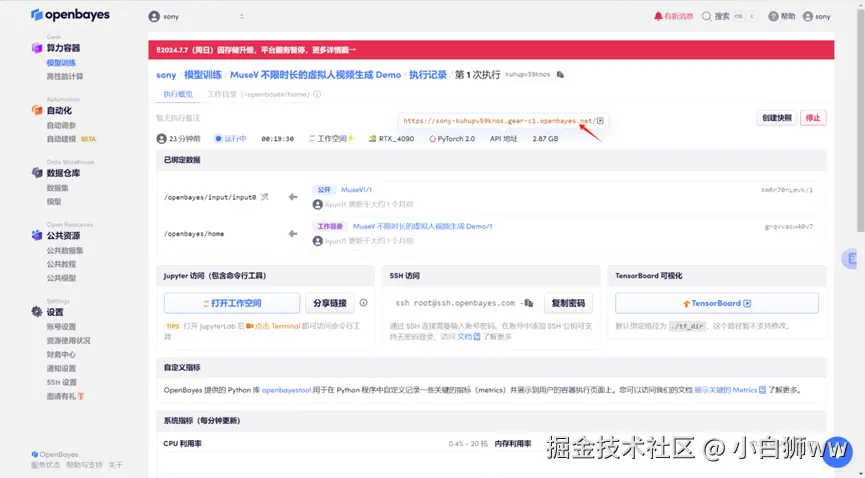The width and height of the screenshot is (865, 478).
Task: Click 暂无执行备注 to add a note
Action: 178,118
